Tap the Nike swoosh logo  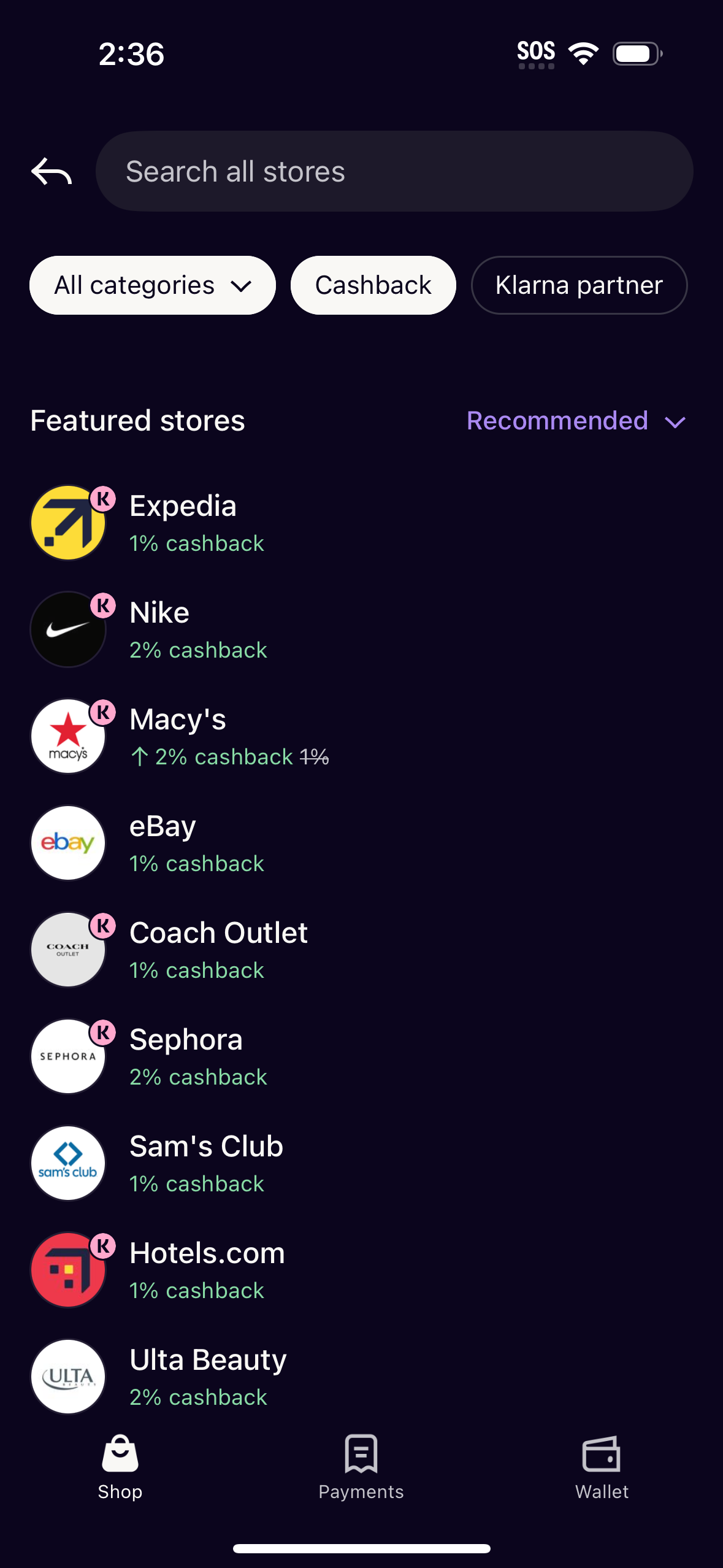(x=68, y=629)
